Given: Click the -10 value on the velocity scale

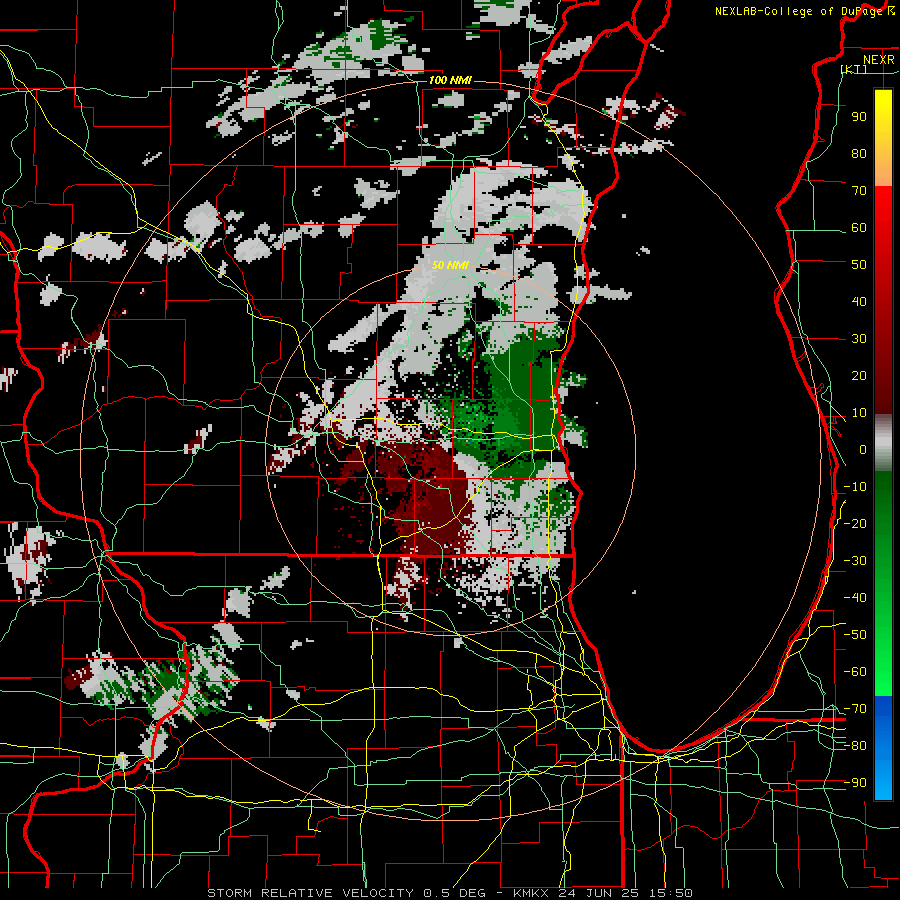Looking at the screenshot, I should (x=855, y=487).
